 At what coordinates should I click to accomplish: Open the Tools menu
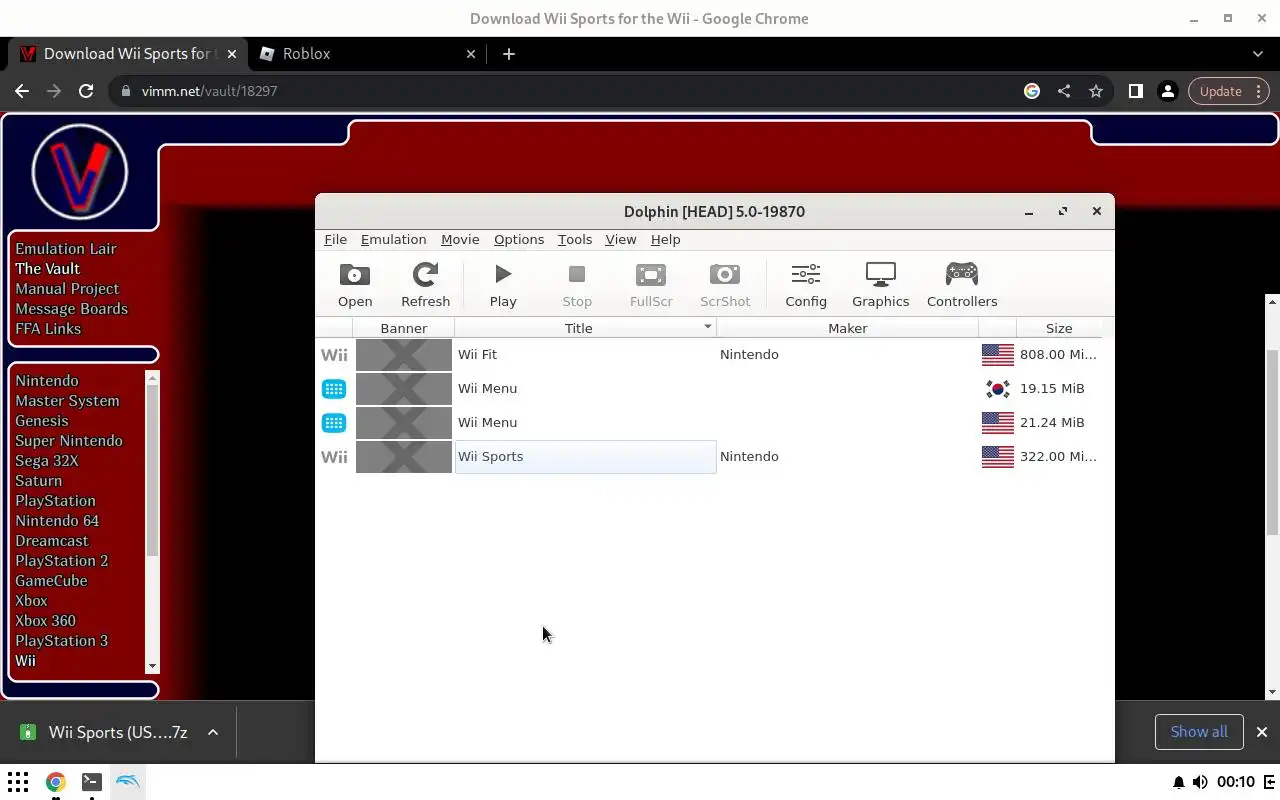pos(575,240)
